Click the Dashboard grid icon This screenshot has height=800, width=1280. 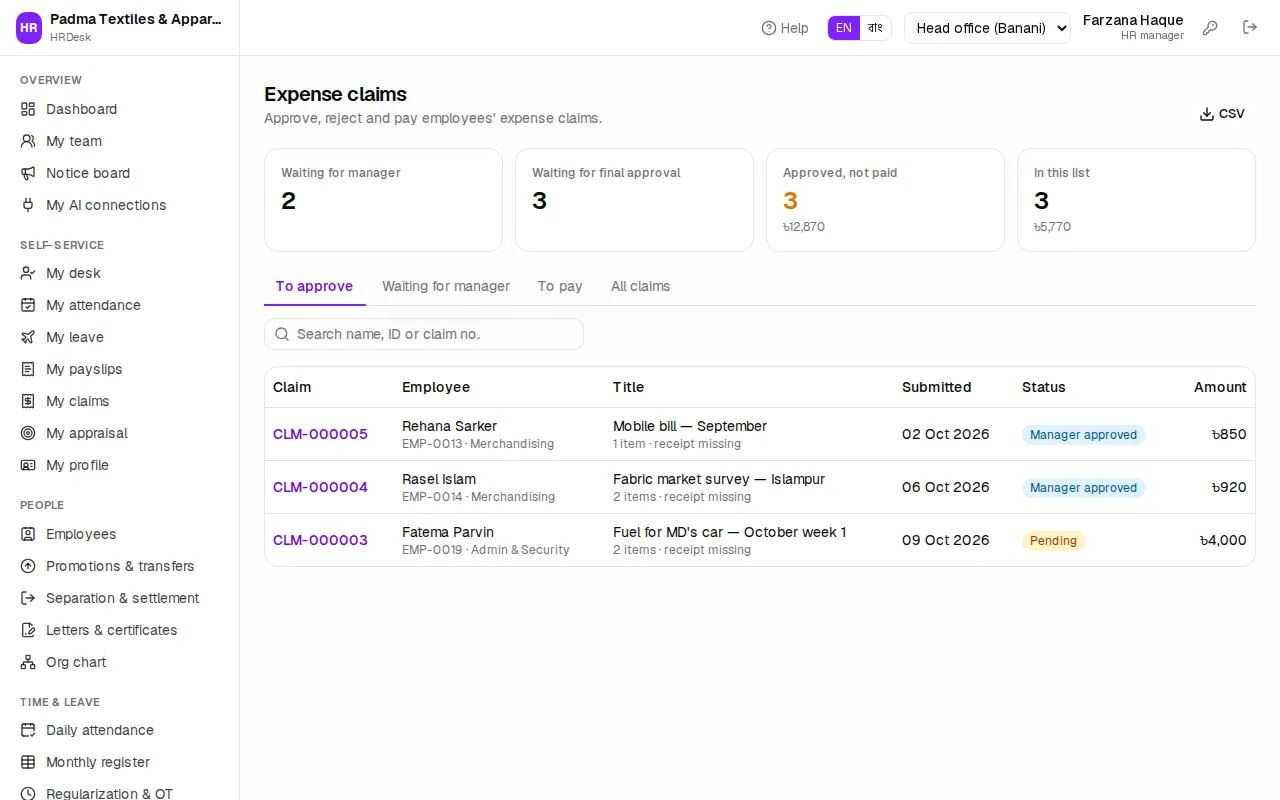[x=28, y=109]
